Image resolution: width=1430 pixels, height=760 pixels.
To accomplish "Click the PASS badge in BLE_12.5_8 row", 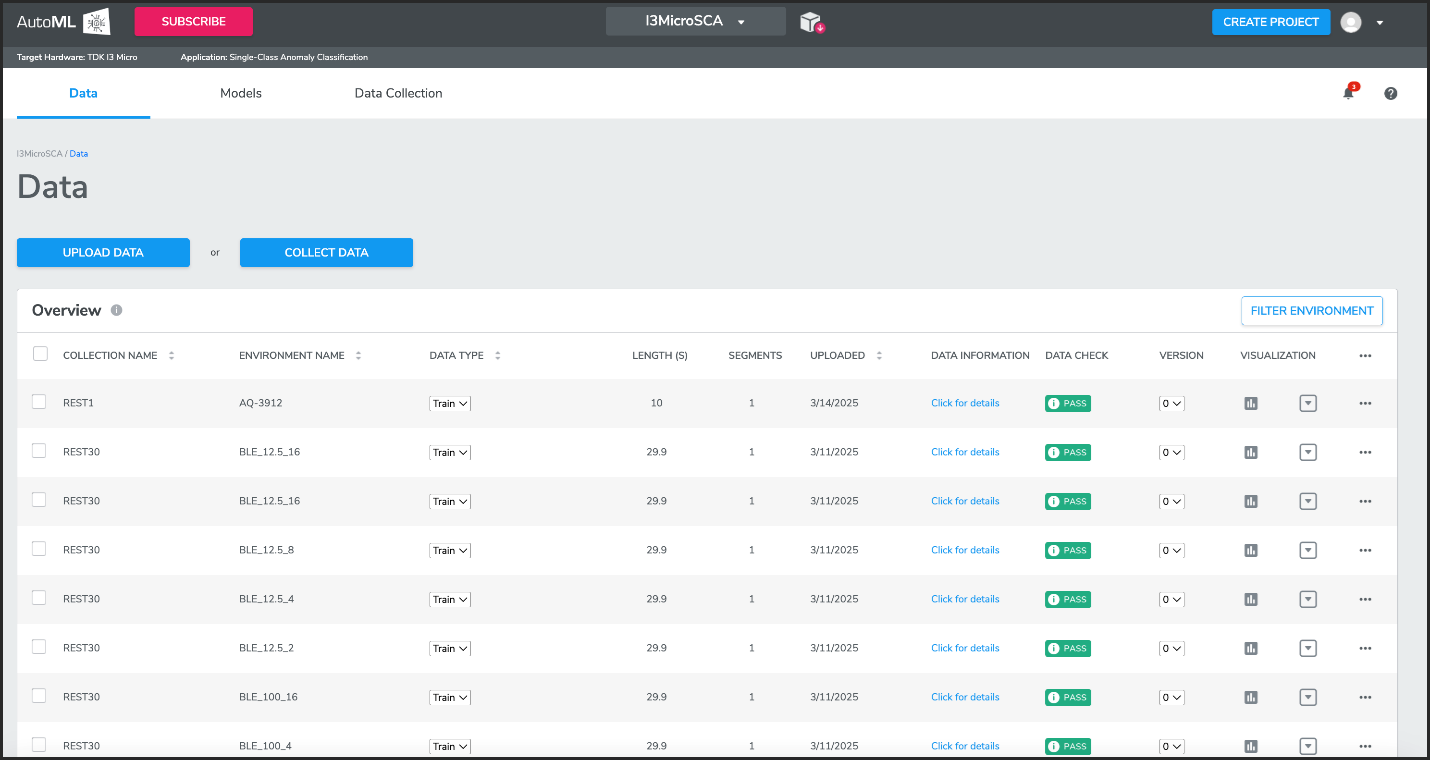I will click(1068, 550).
